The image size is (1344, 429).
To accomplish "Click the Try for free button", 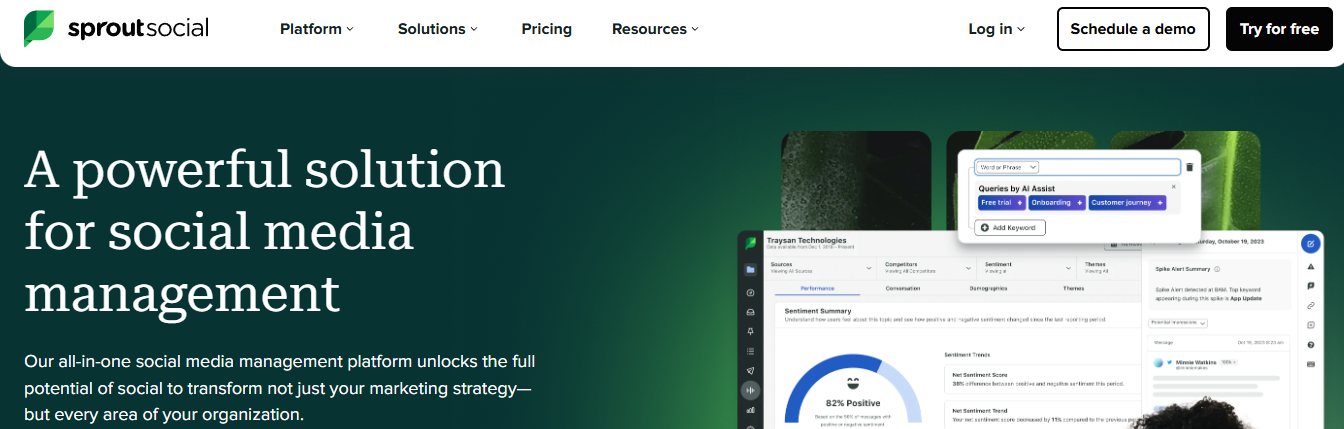I will (1279, 29).
